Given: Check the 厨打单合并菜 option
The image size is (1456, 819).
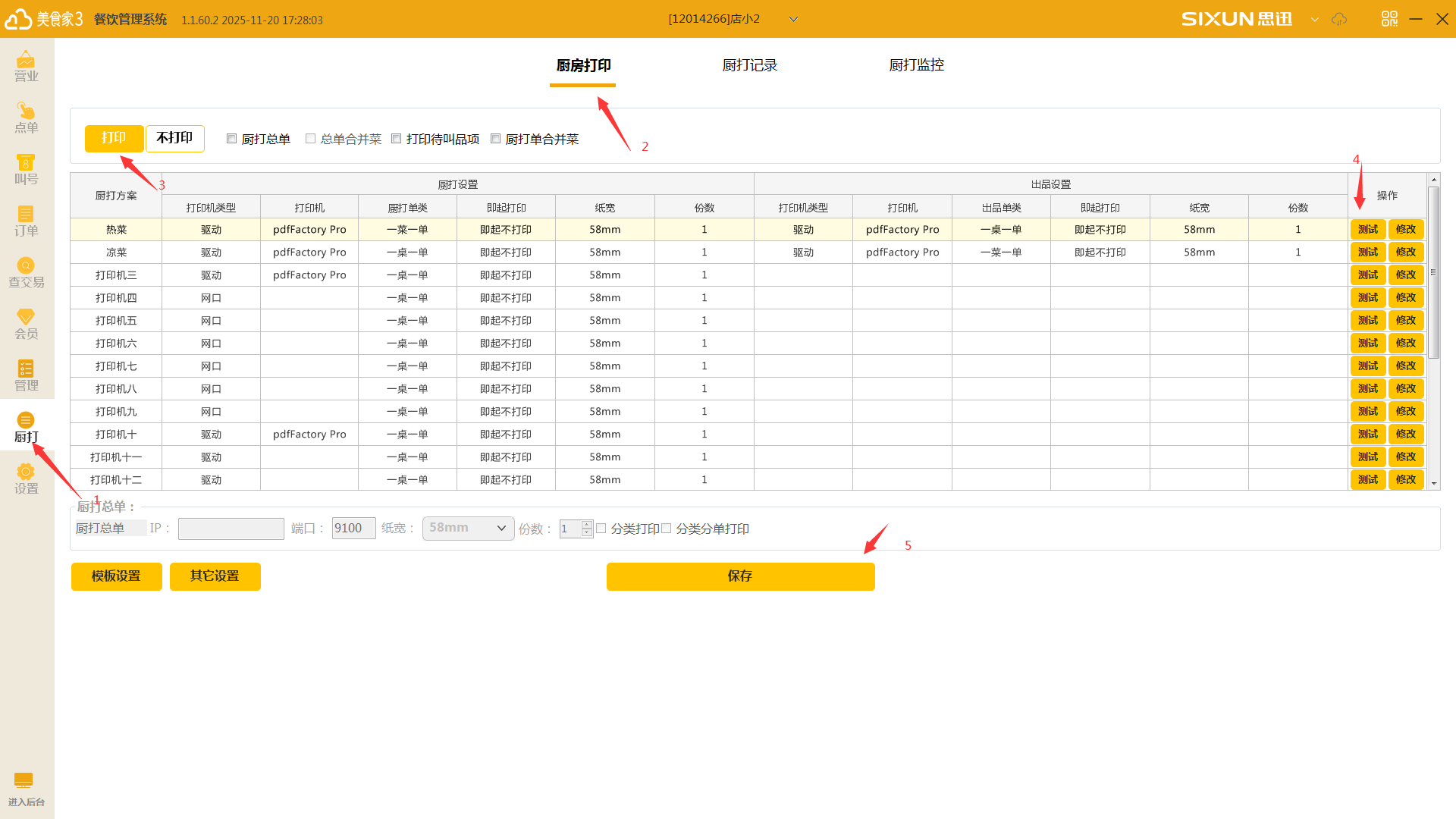Looking at the screenshot, I should click(496, 139).
